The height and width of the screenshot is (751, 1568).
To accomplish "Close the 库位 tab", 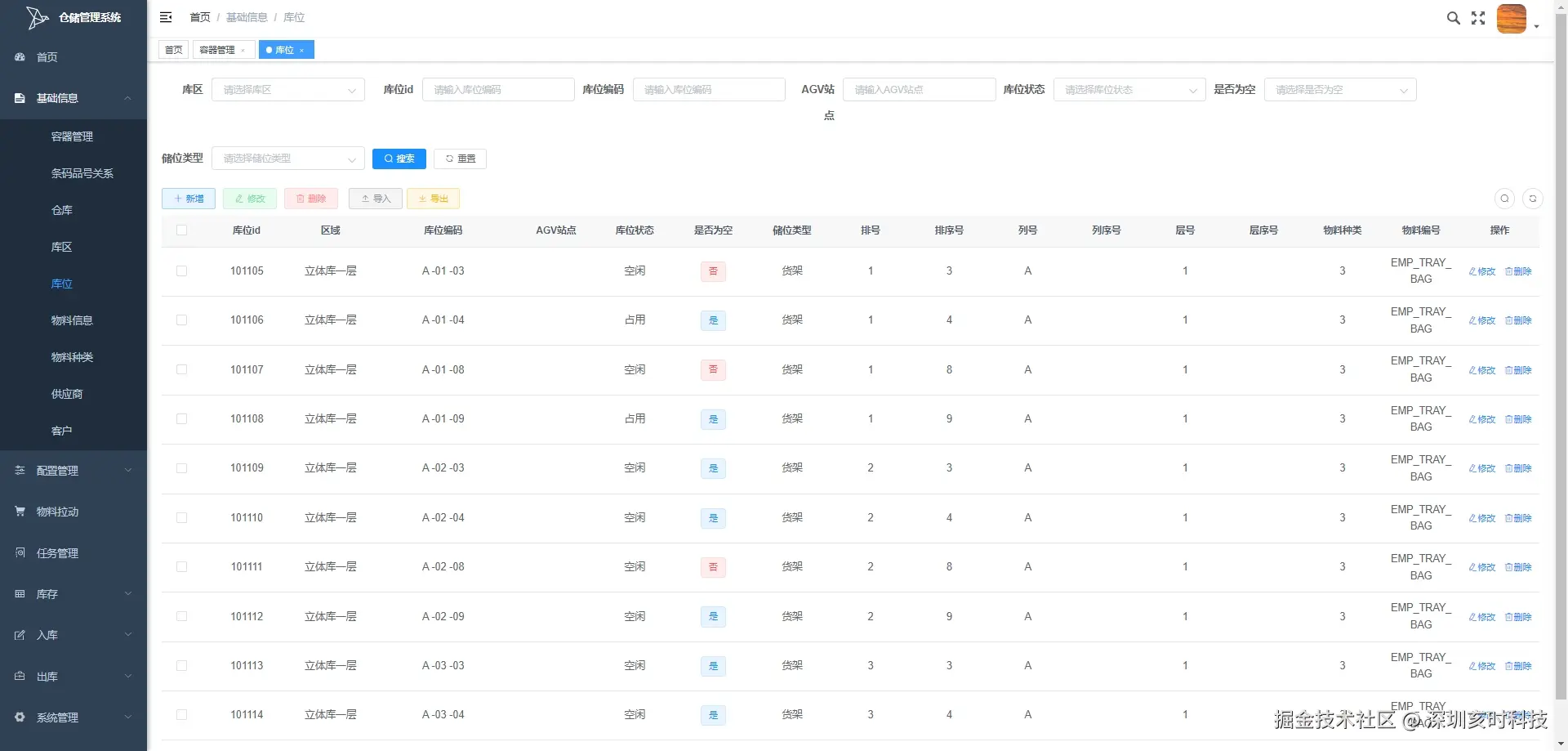I will pos(302,51).
